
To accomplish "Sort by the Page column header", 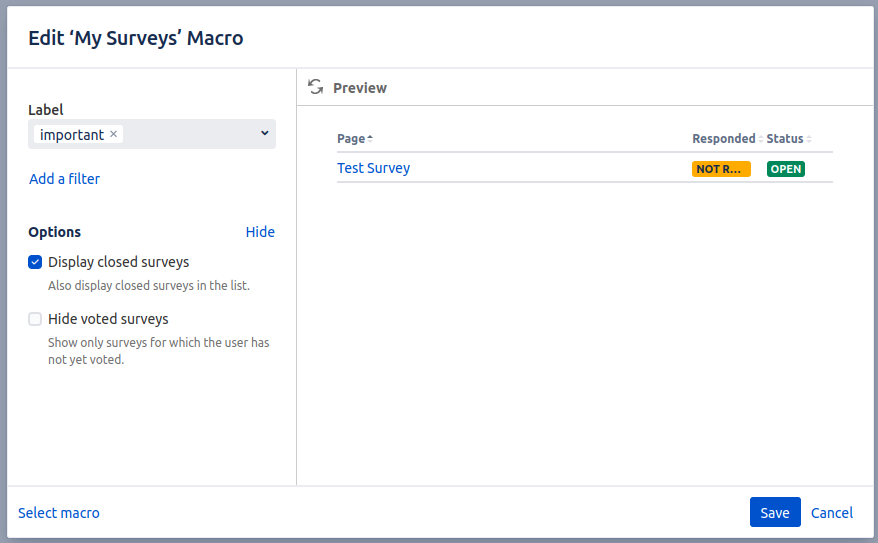I will (351, 139).
